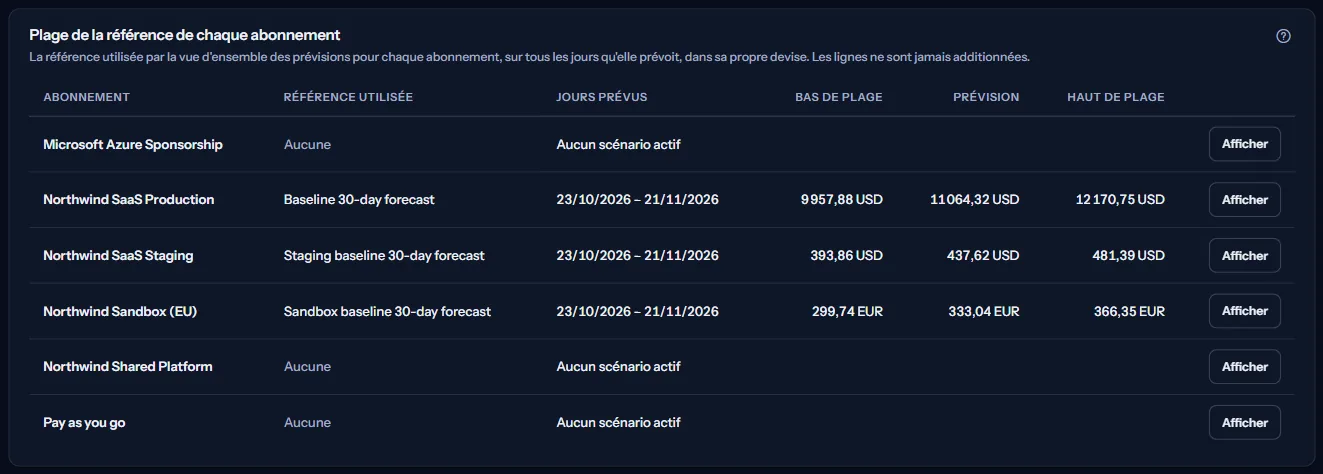
Task: Click the 9 957,88 USD low range value
Action: (x=842, y=200)
